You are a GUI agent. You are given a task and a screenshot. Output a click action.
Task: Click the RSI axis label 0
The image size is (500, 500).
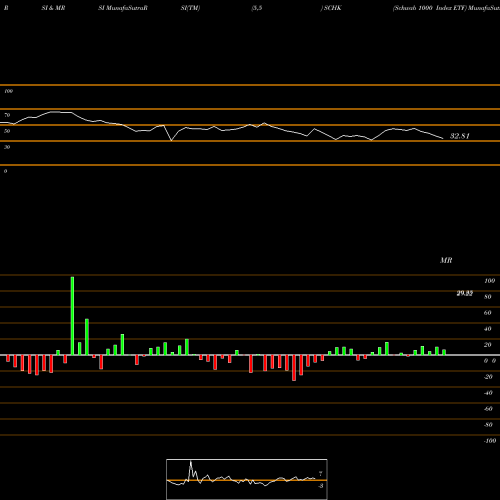(5, 171)
